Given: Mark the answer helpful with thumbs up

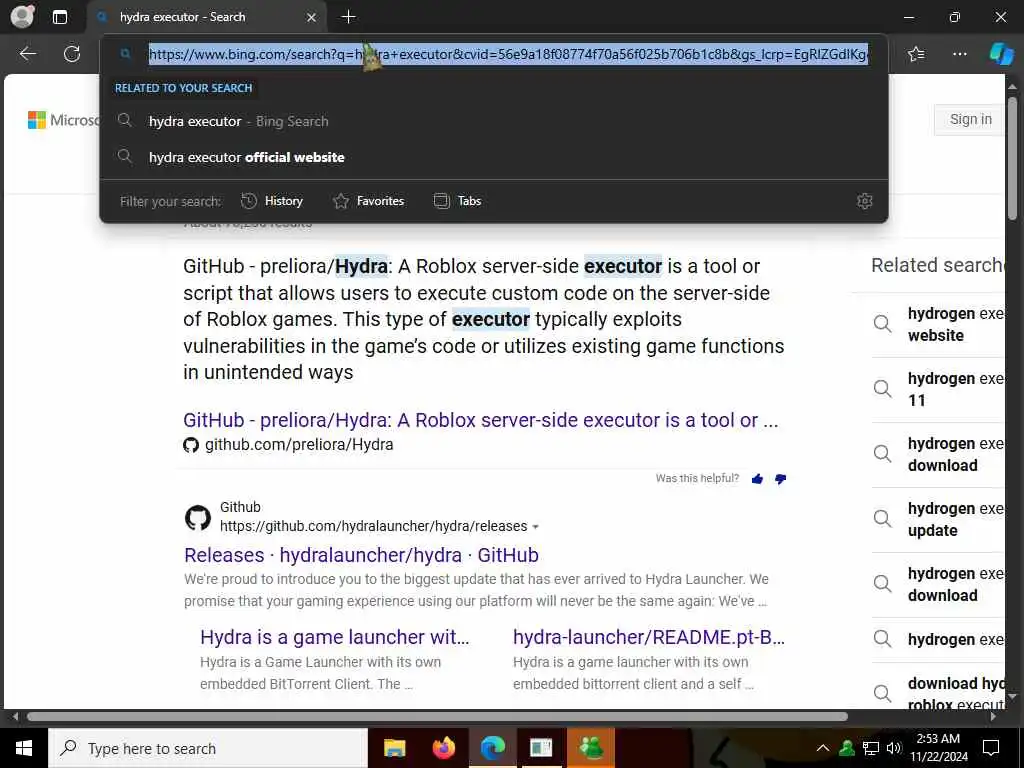Looking at the screenshot, I should point(758,479).
